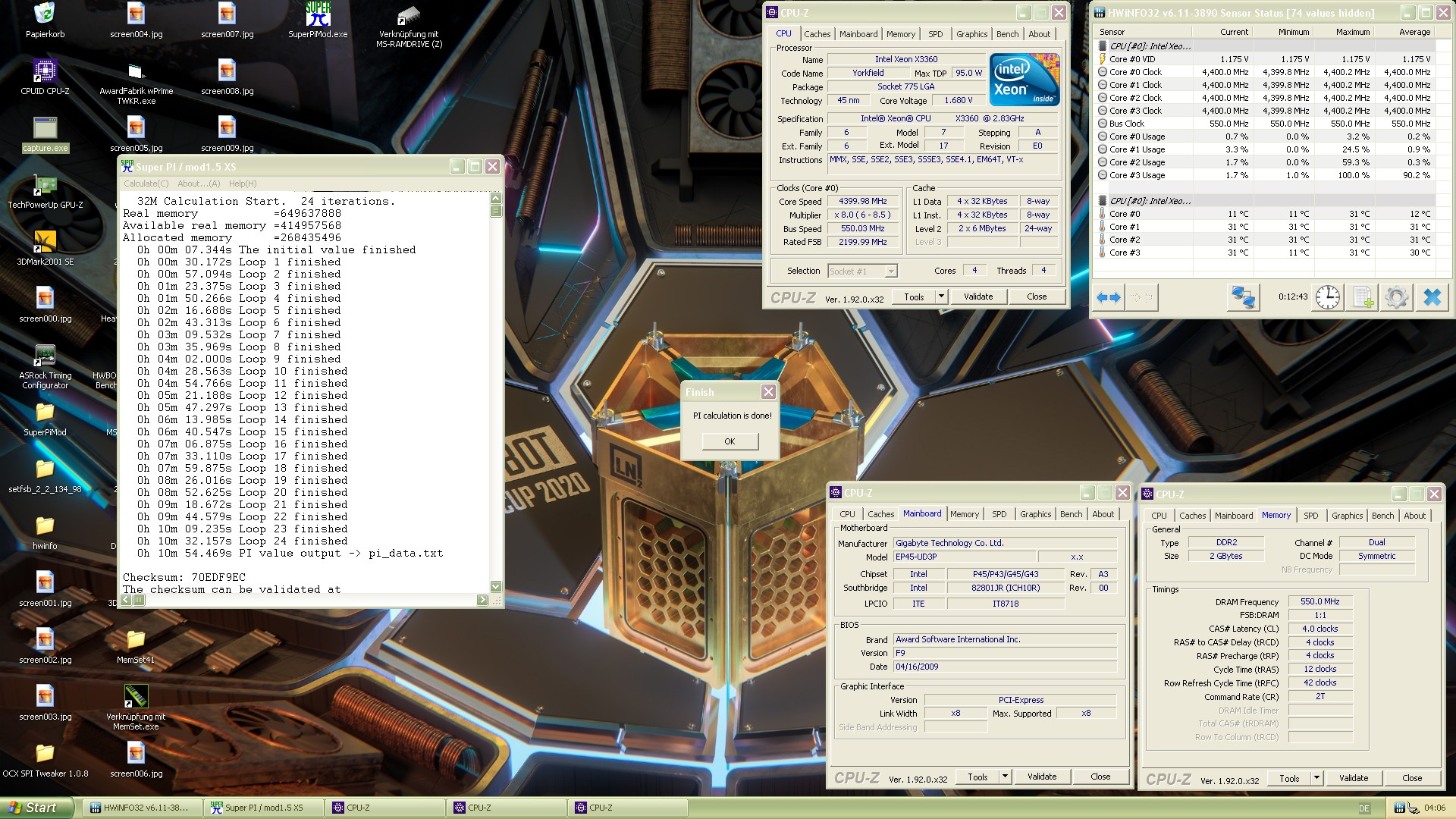
Task: Switch to SPD tab in top CPU-Z window
Action: coord(936,34)
